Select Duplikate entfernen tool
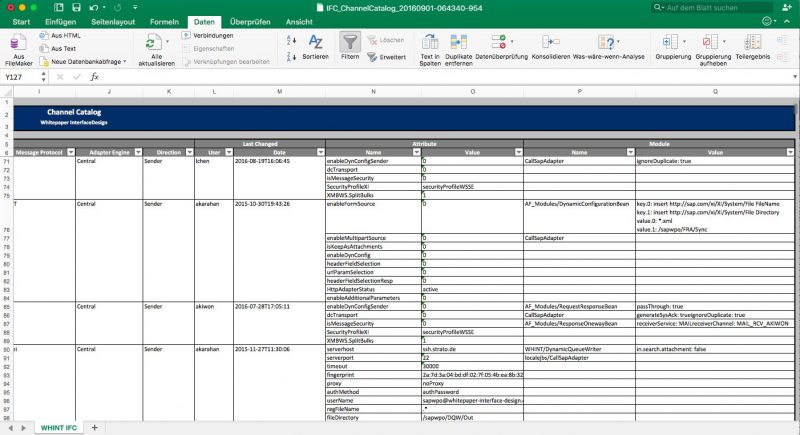Screen dimensions: 800x435 pos(458,42)
